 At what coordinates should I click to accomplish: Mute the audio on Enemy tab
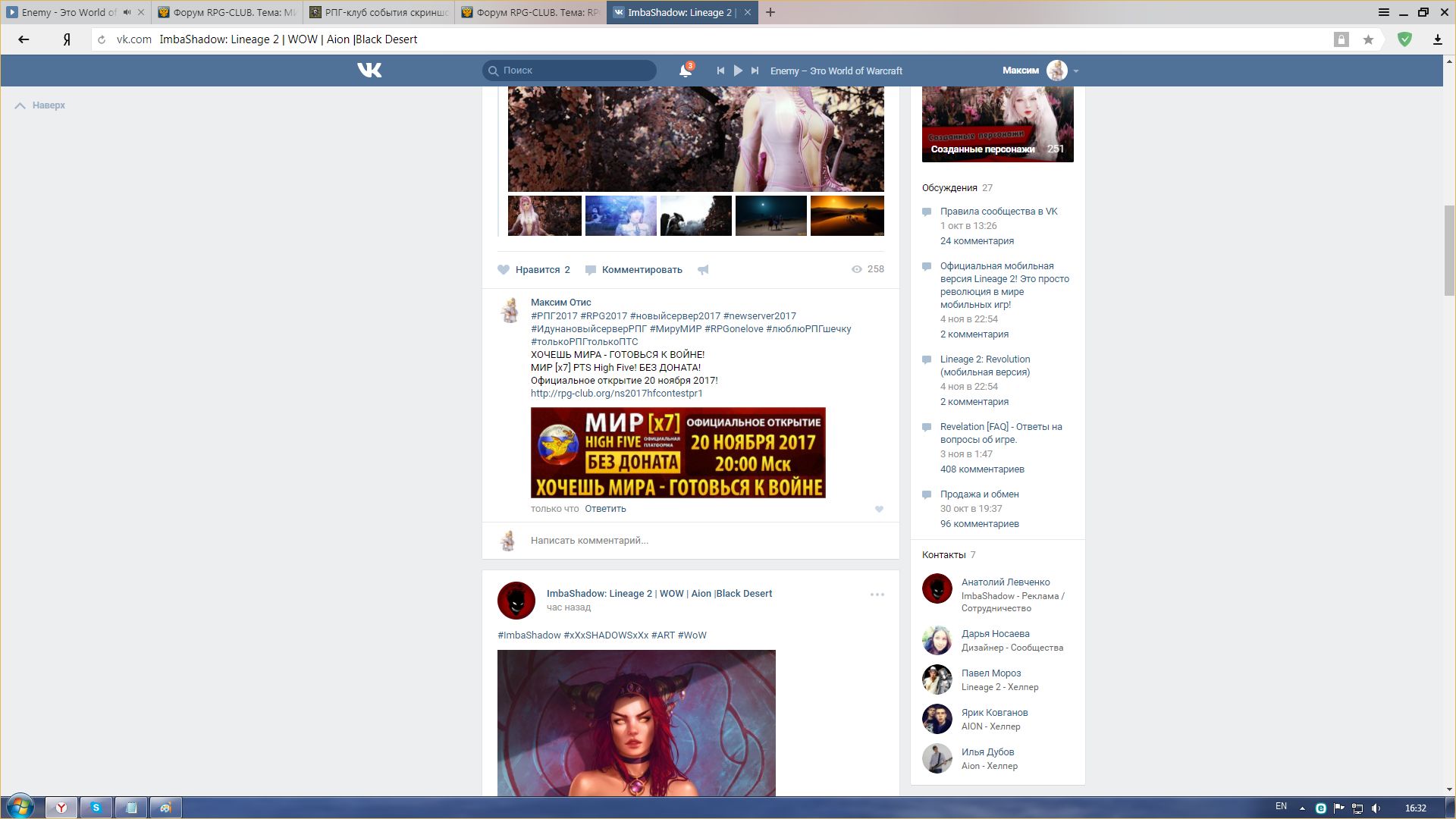127,12
